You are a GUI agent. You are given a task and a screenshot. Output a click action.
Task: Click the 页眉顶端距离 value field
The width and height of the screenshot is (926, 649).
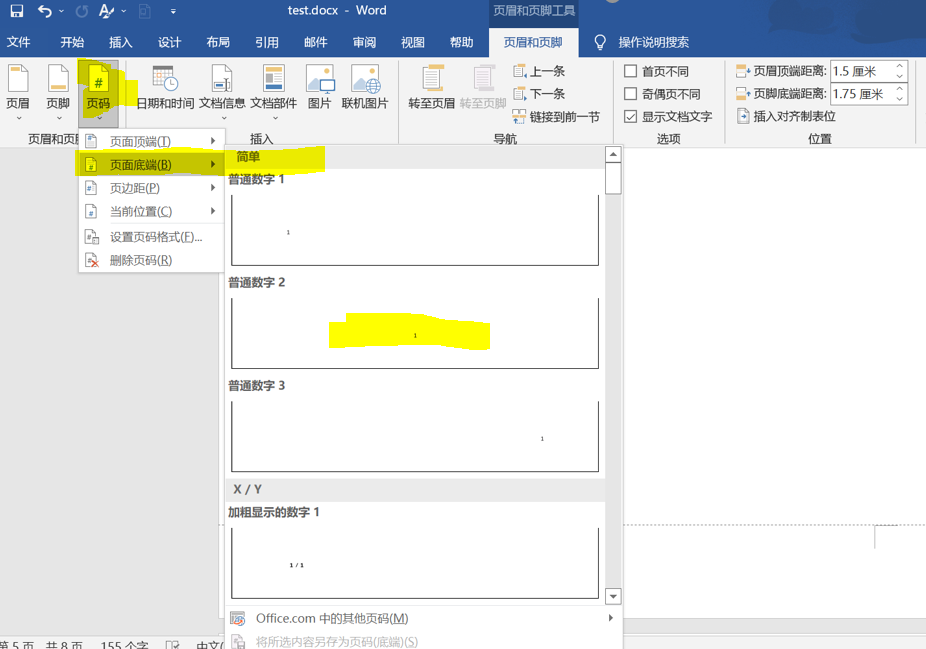tap(862, 71)
